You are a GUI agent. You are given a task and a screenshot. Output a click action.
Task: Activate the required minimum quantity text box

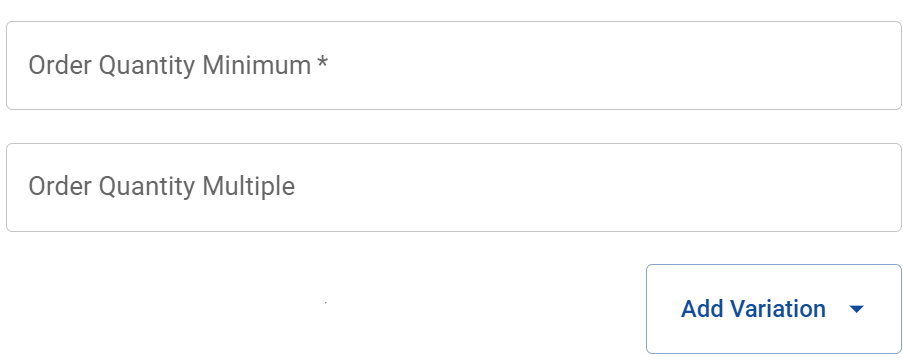click(x=454, y=66)
